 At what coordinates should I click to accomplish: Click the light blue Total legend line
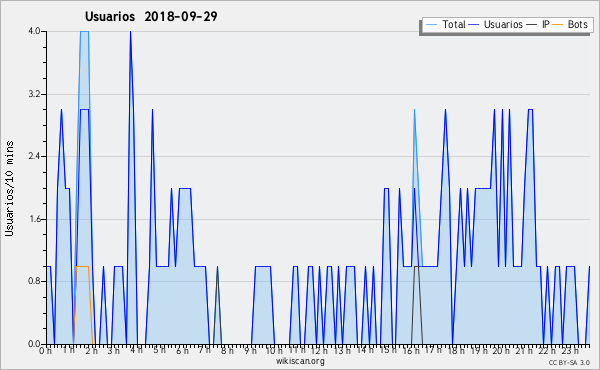coord(431,25)
